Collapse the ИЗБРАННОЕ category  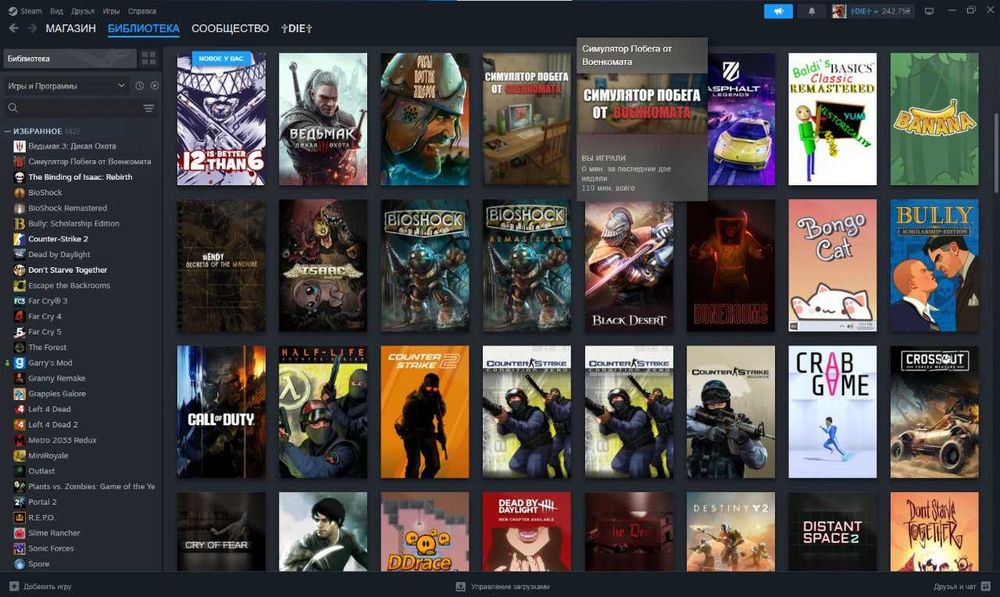pos(8,131)
